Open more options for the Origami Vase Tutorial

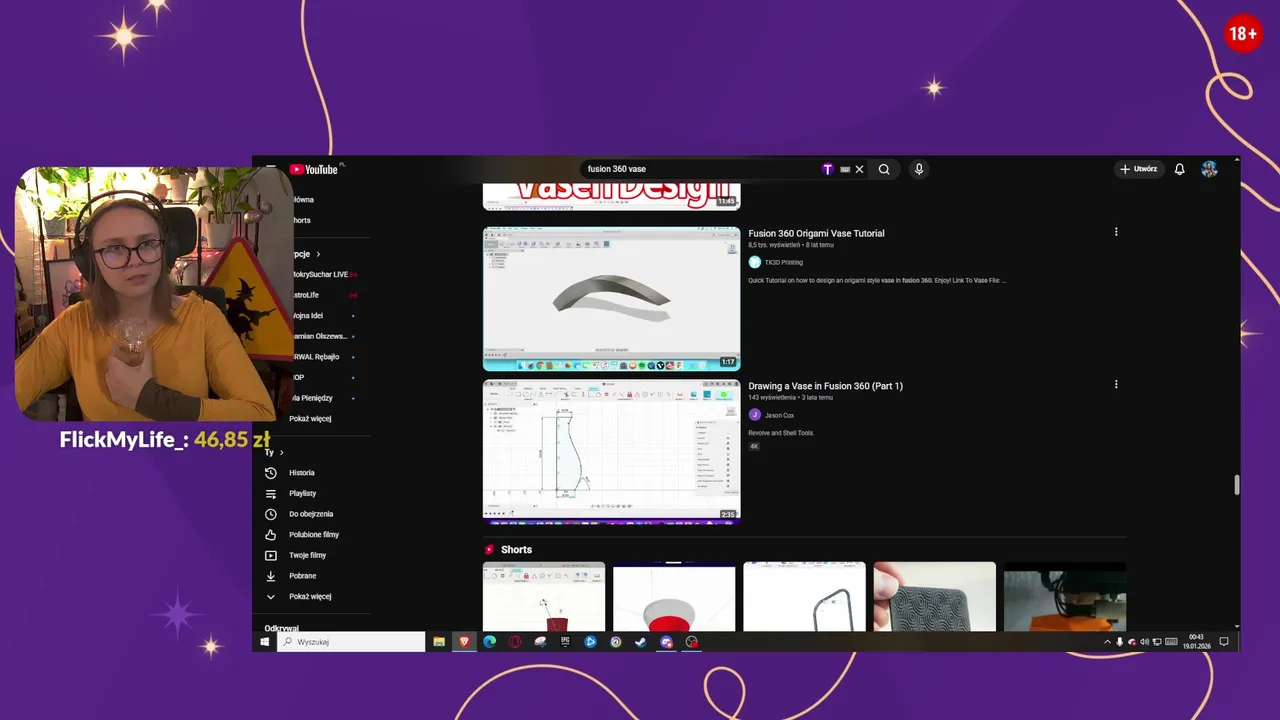1116,232
